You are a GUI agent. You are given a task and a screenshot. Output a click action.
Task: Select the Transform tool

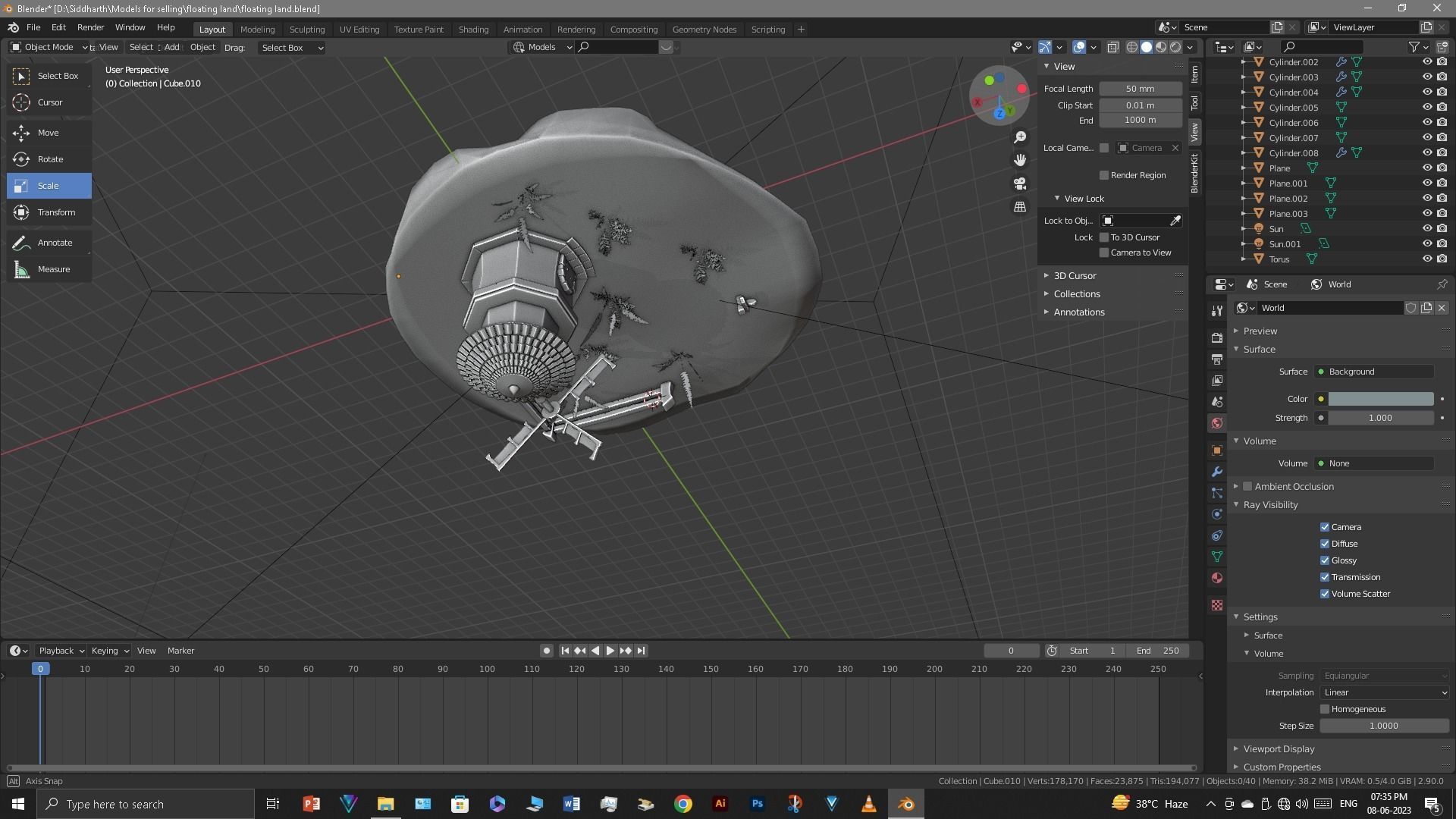49,212
